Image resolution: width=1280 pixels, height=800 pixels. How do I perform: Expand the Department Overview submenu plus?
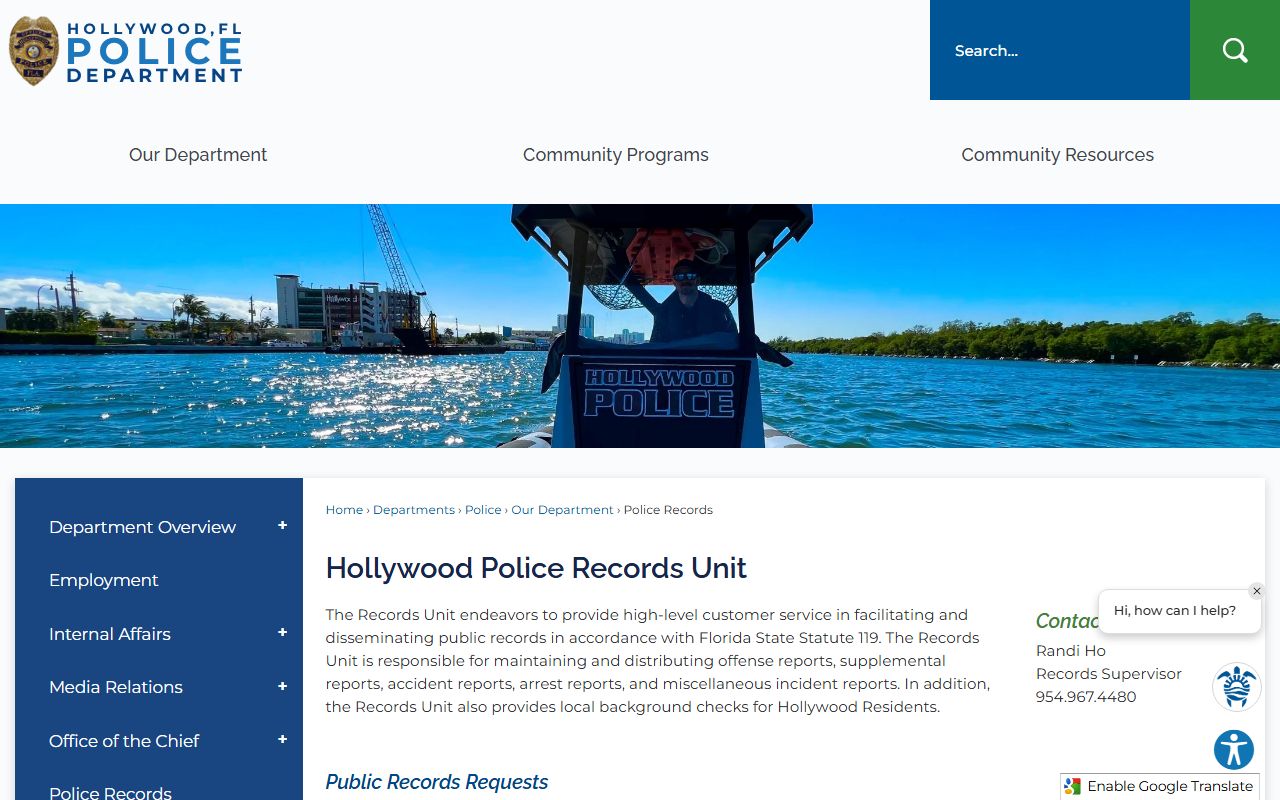pyautogui.click(x=283, y=526)
